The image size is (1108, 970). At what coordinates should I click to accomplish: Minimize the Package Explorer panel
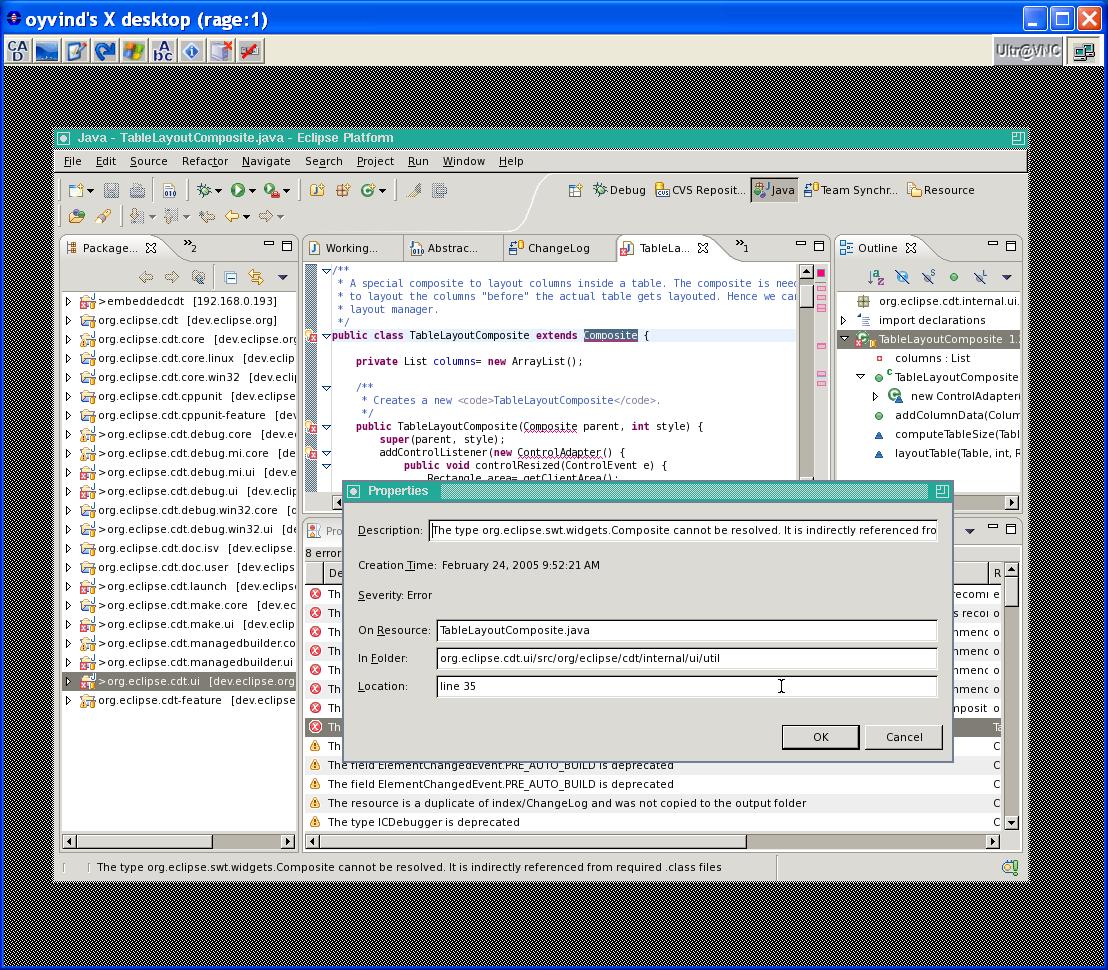[269, 244]
